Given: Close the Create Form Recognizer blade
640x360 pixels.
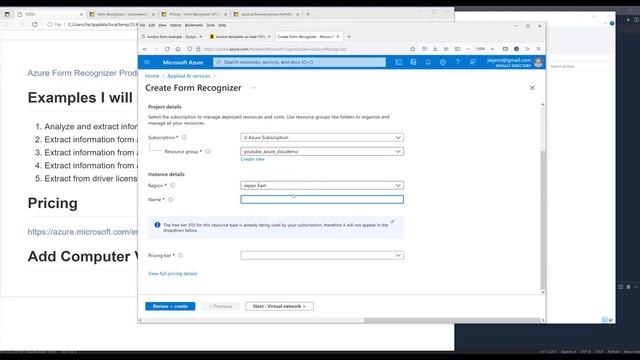Looking at the screenshot, I should (532, 88).
